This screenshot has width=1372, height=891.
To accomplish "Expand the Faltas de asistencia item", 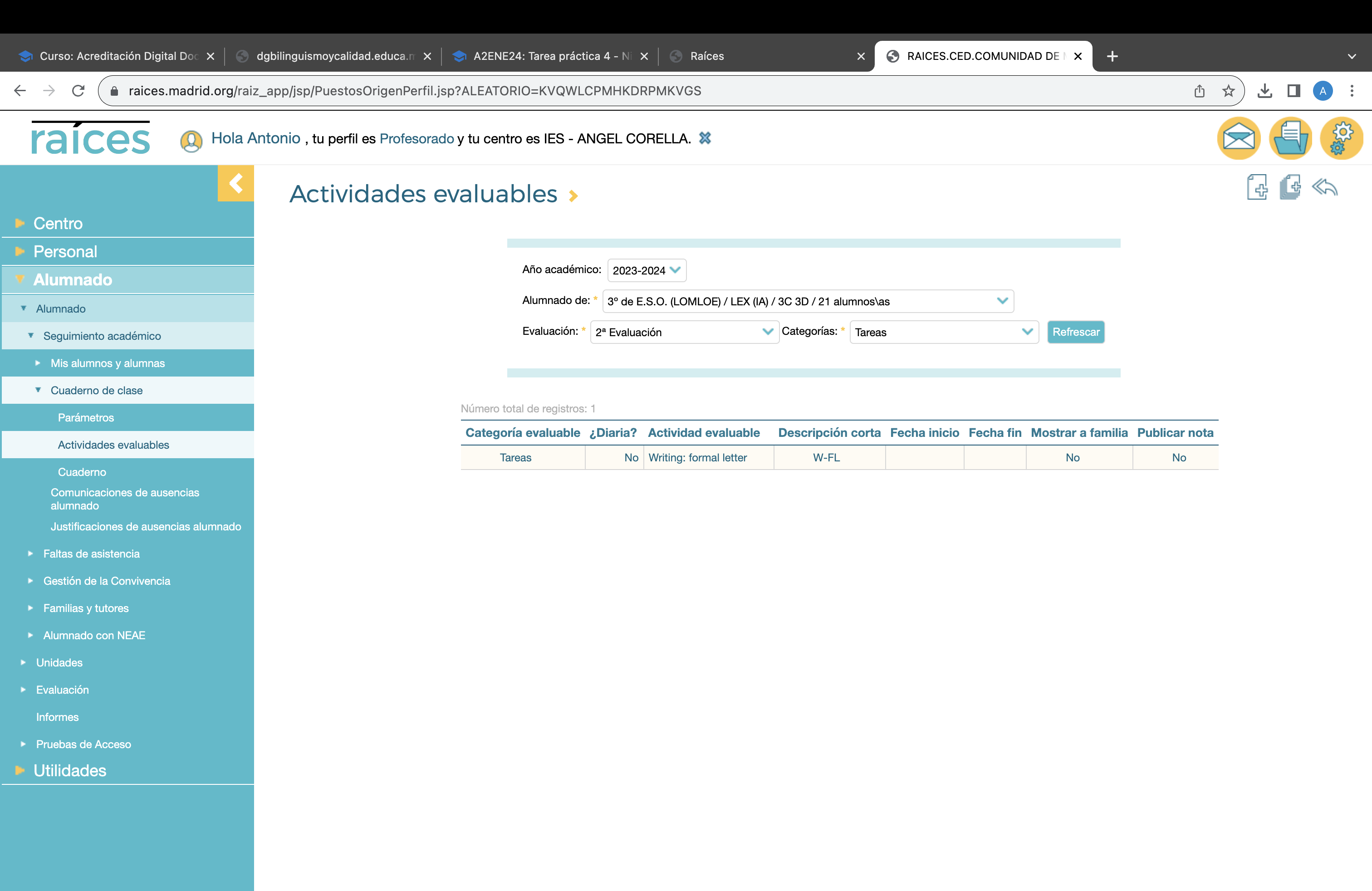I will tap(91, 554).
